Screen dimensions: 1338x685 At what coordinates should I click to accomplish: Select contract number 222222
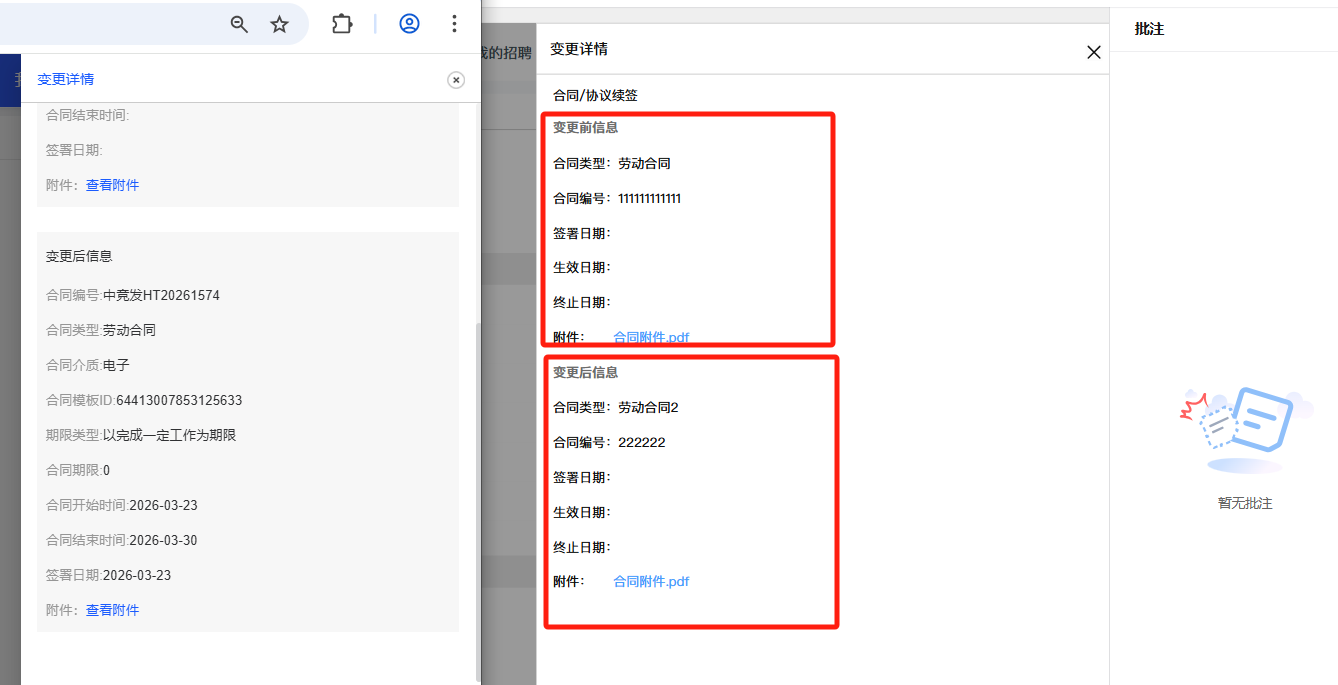641,442
